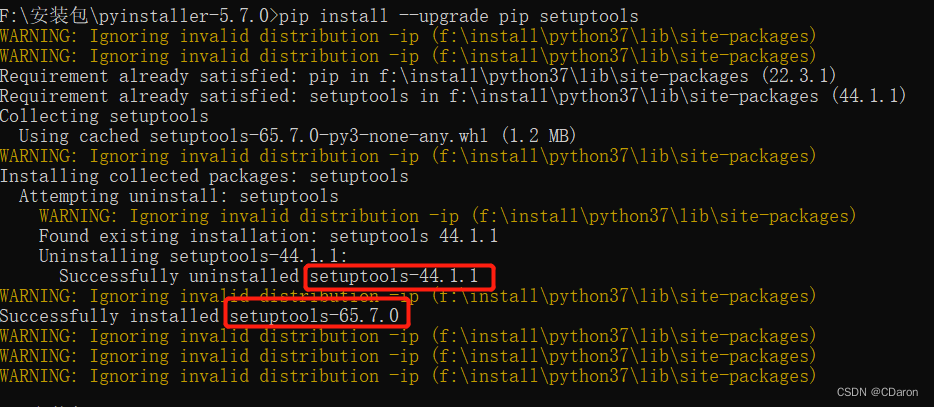Click the indented WARNING line under Attempting uninstall
This screenshot has width=934, height=407.
click(448, 216)
